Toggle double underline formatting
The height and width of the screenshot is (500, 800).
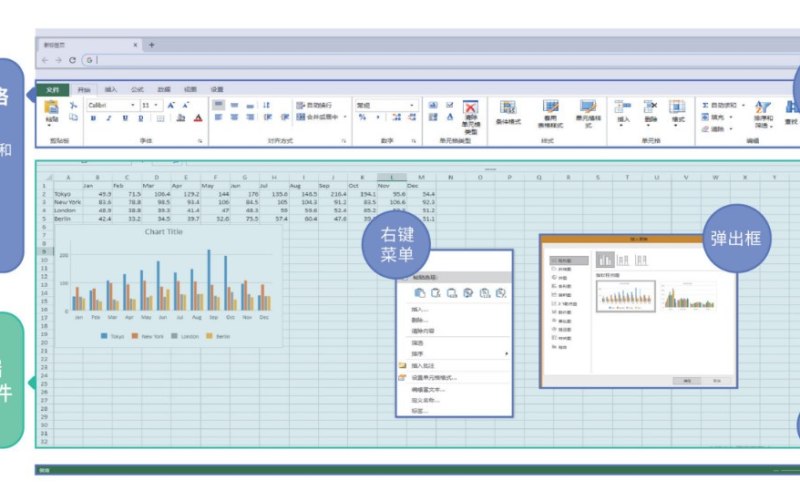point(141,118)
